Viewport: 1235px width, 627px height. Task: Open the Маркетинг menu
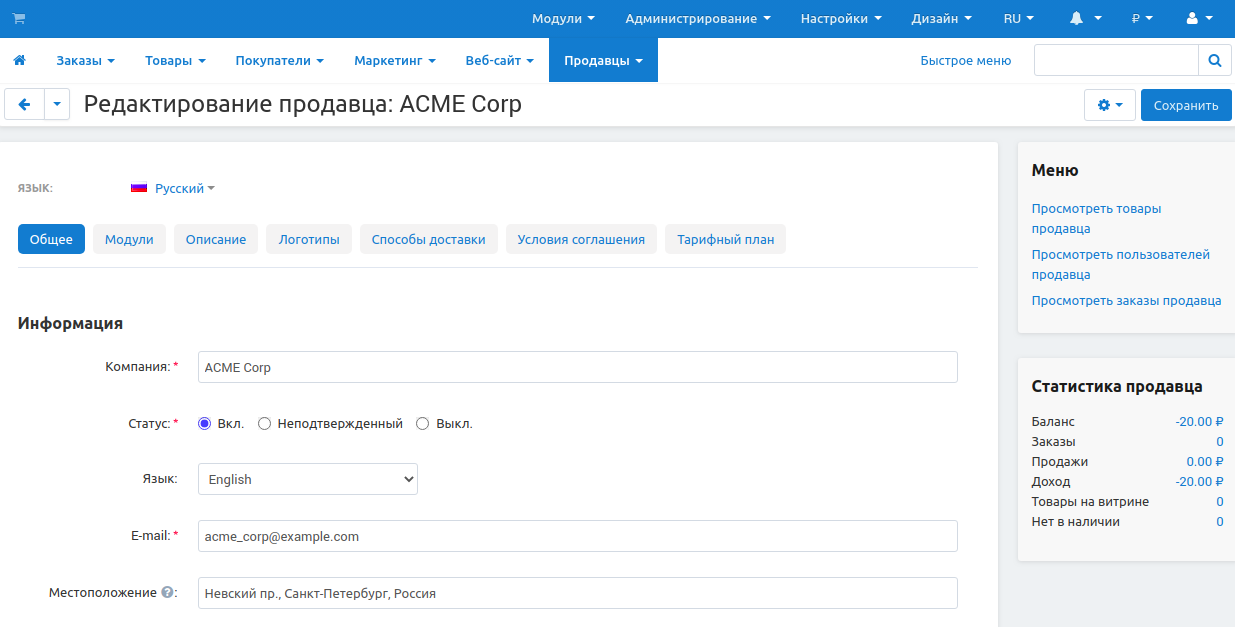(394, 61)
